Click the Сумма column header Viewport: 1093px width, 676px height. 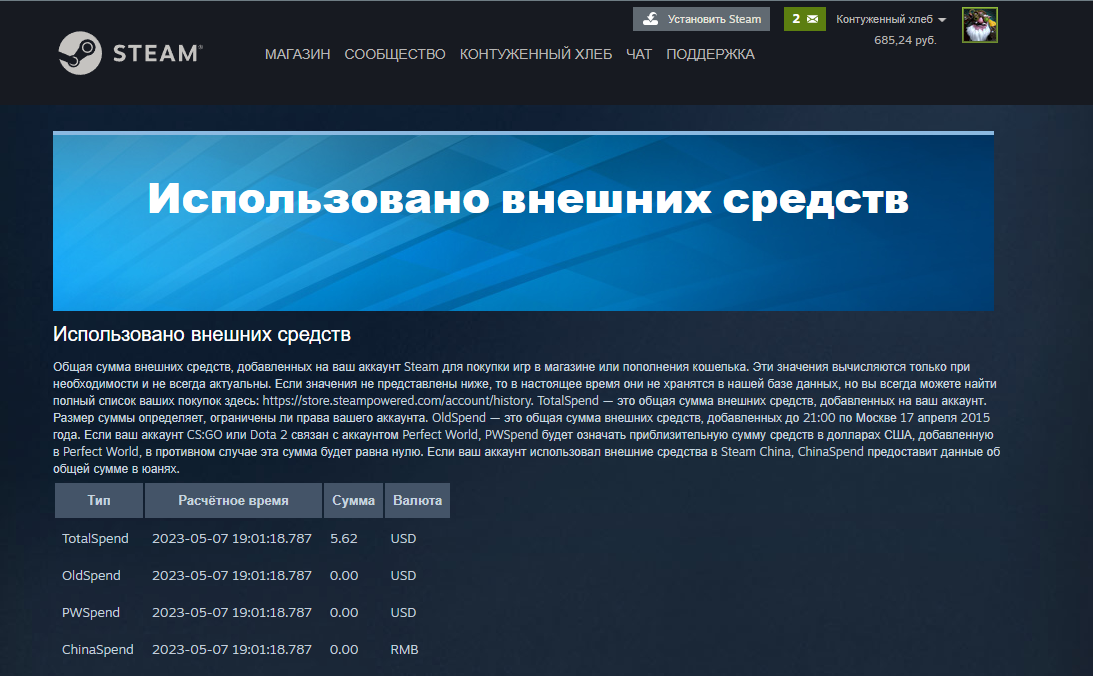[x=353, y=500]
